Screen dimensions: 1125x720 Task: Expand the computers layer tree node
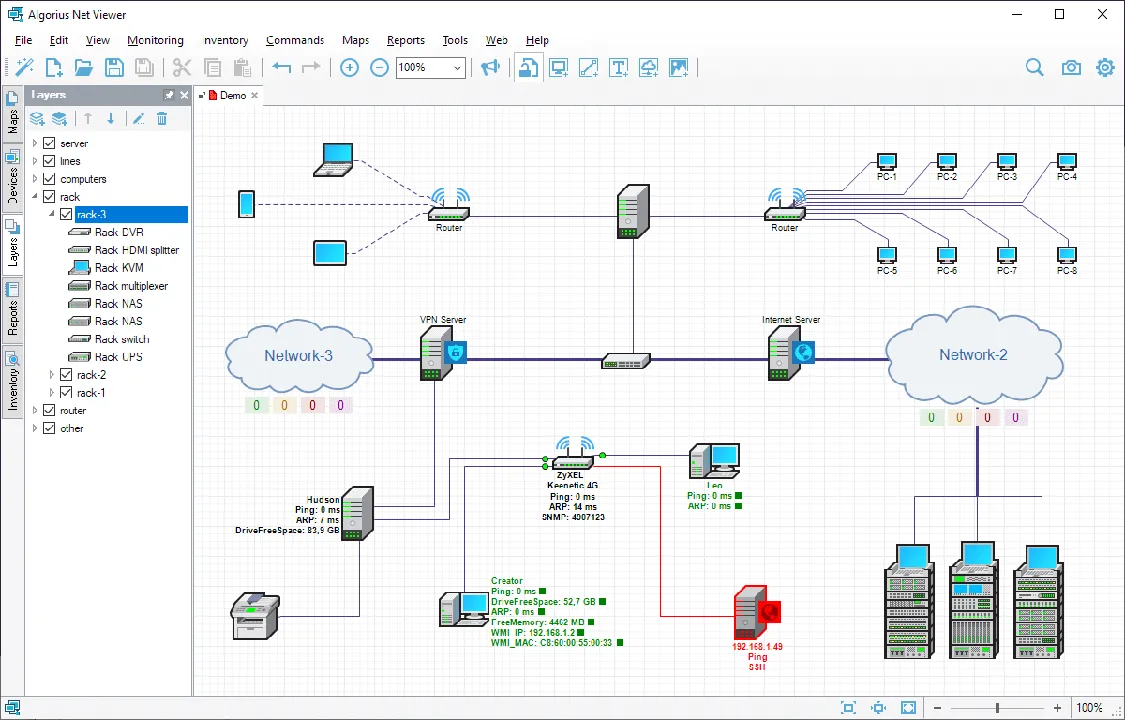pyautogui.click(x=34, y=179)
